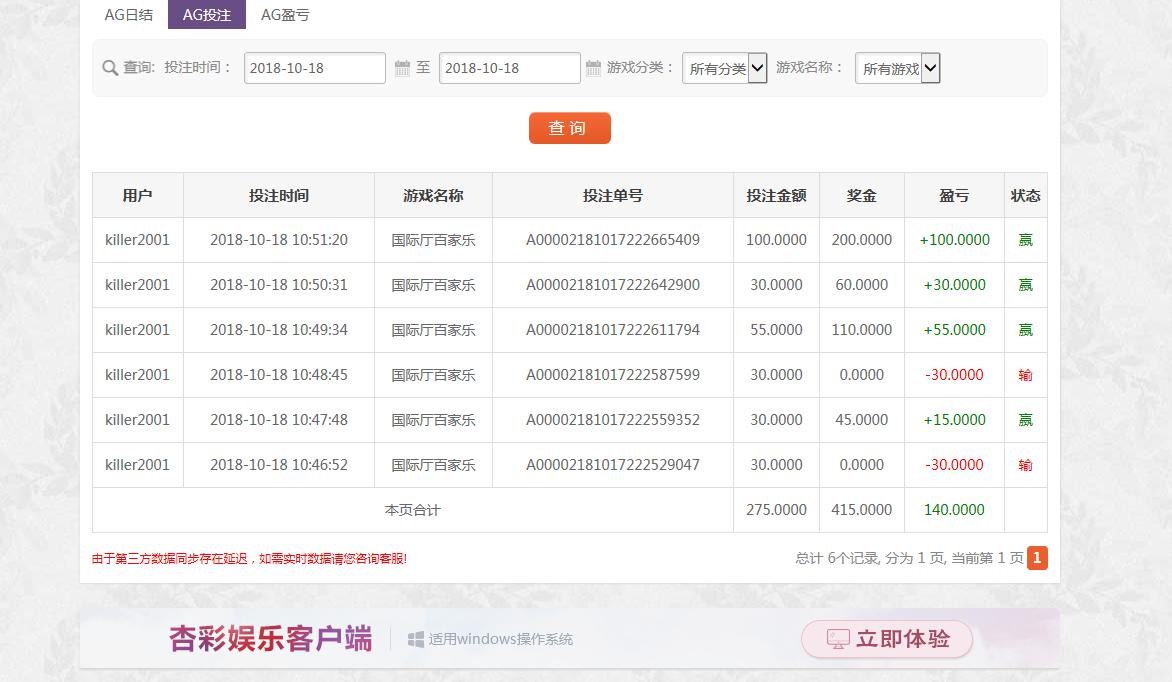Click the 盈亏 column header
Viewport: 1172px width, 682px height.
point(954,196)
